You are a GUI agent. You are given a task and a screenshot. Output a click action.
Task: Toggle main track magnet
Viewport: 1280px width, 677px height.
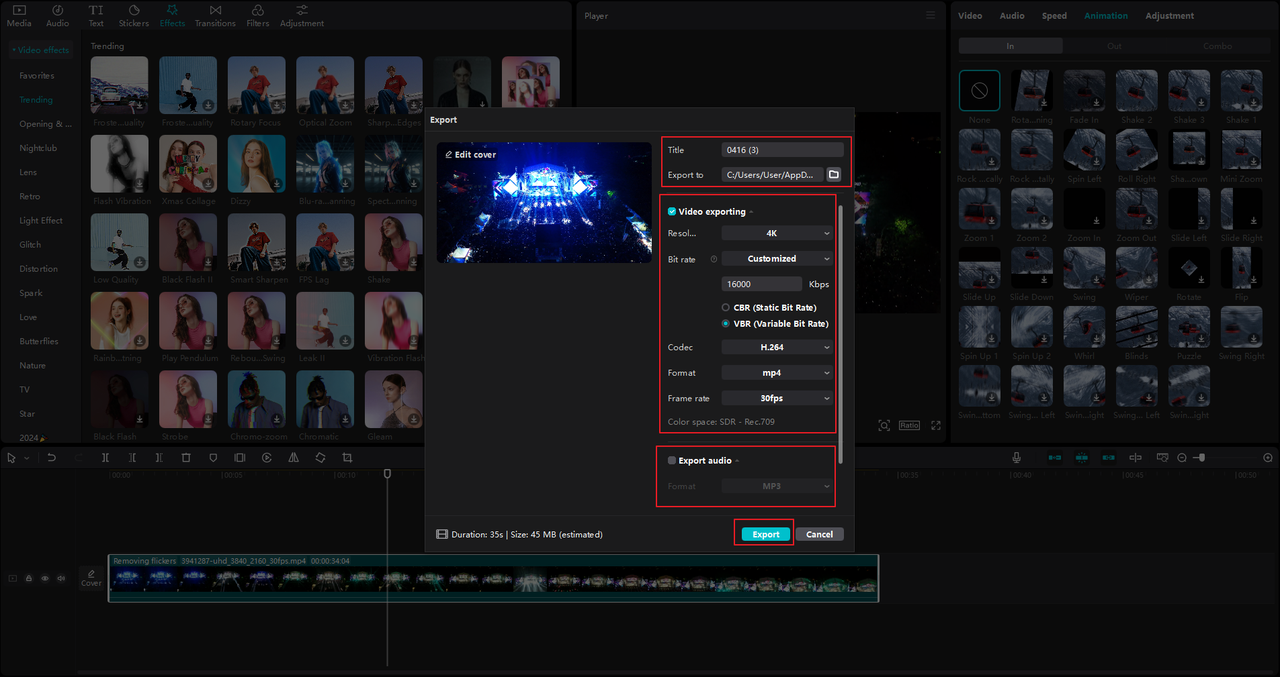pos(1055,457)
